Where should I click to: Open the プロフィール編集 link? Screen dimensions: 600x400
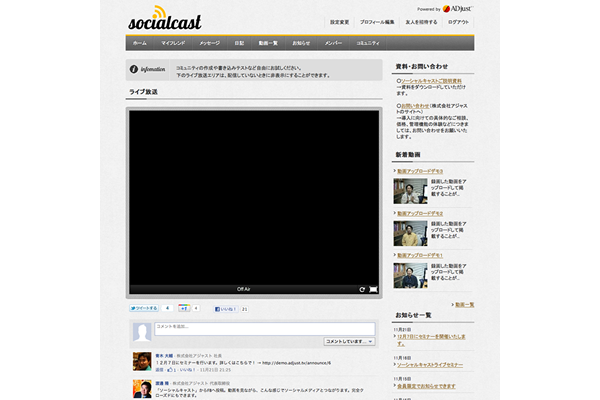point(376,21)
